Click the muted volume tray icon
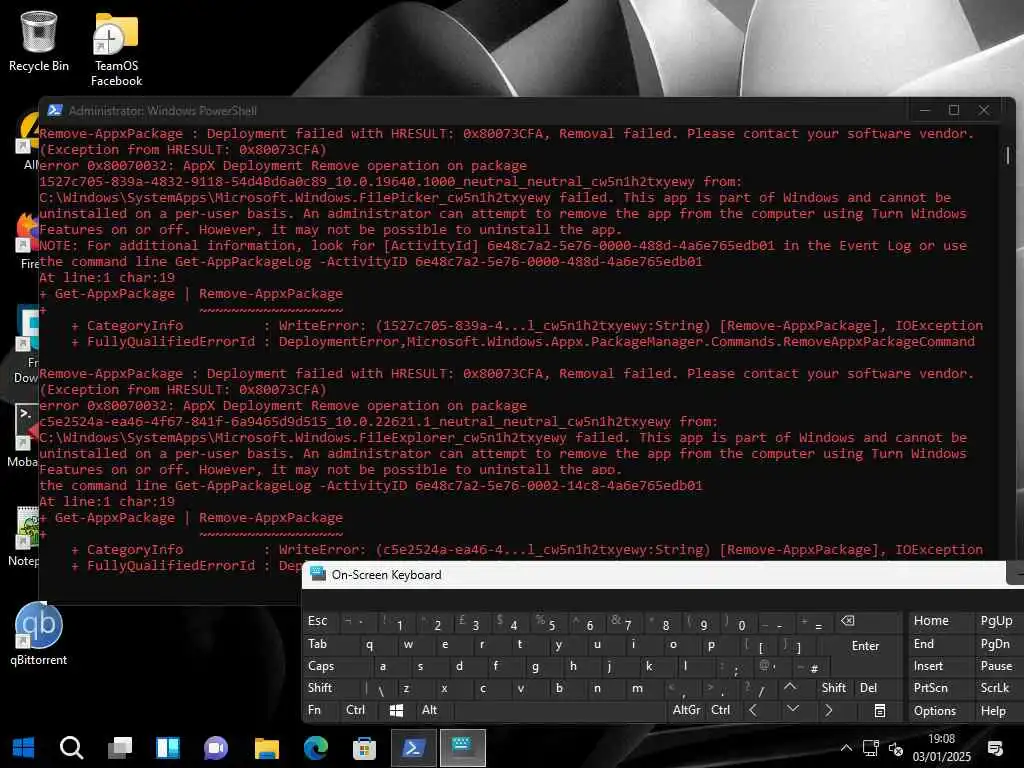Image resolution: width=1024 pixels, height=768 pixels. [x=896, y=748]
